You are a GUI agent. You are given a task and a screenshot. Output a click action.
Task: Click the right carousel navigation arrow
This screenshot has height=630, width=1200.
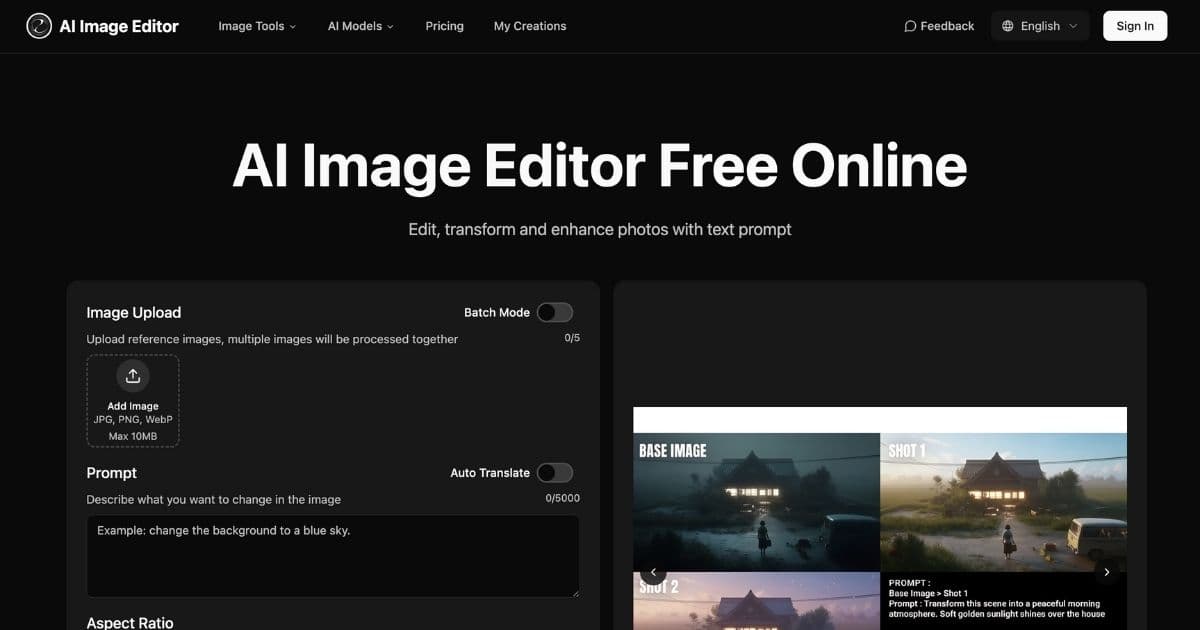(1107, 572)
